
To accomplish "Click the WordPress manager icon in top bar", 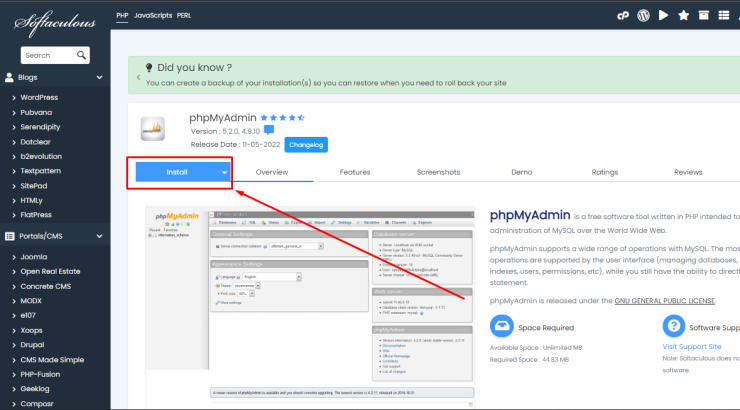I will [x=643, y=16].
